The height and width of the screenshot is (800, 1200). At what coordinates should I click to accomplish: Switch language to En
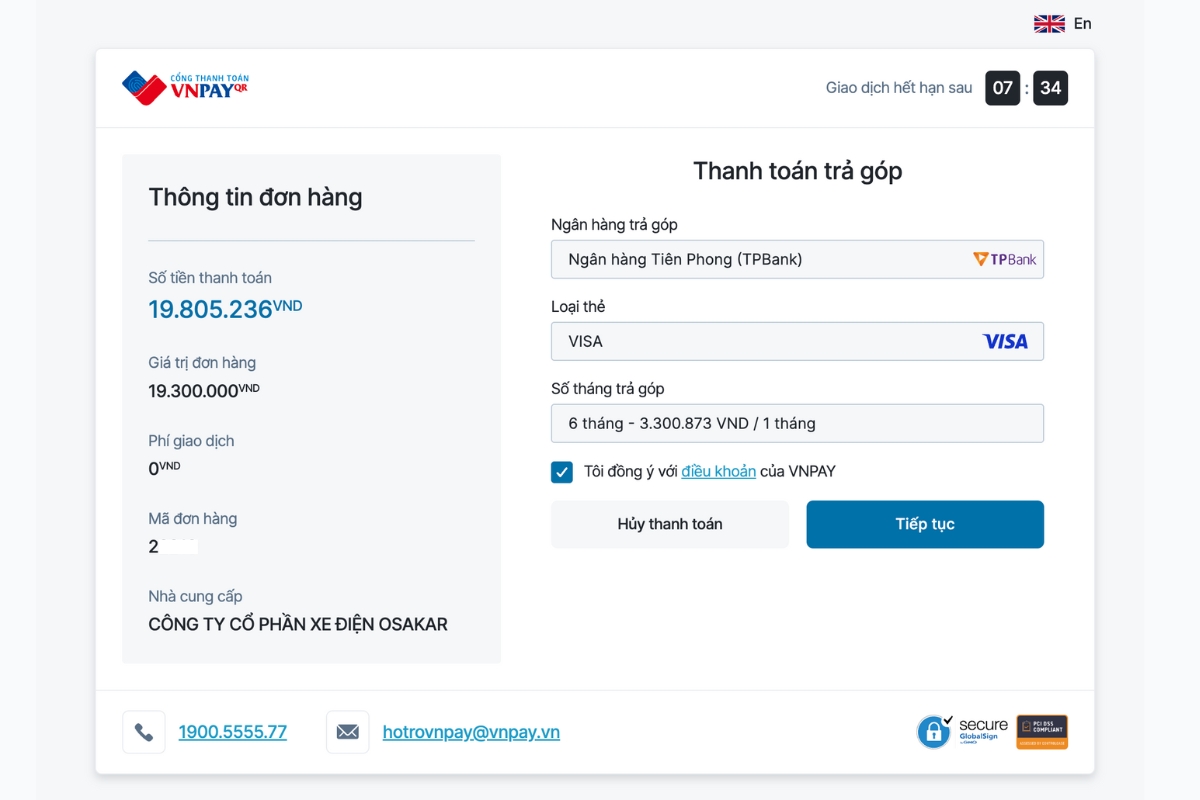click(x=1083, y=24)
